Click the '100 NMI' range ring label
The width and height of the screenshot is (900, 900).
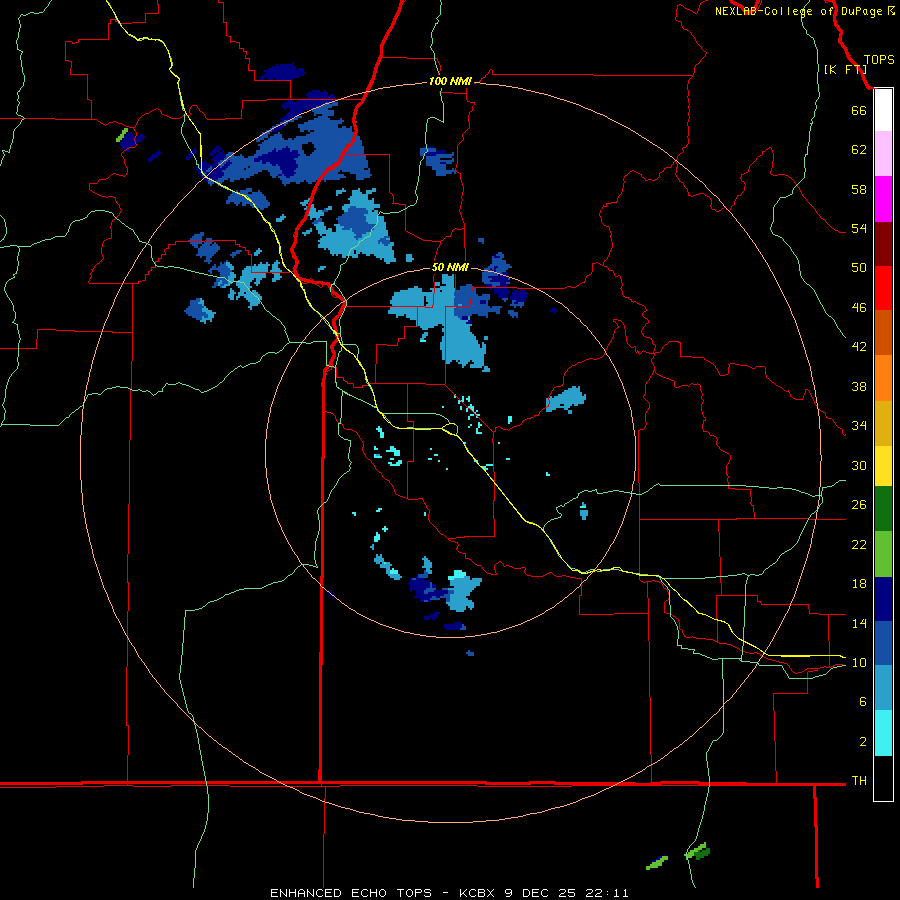tap(450, 82)
